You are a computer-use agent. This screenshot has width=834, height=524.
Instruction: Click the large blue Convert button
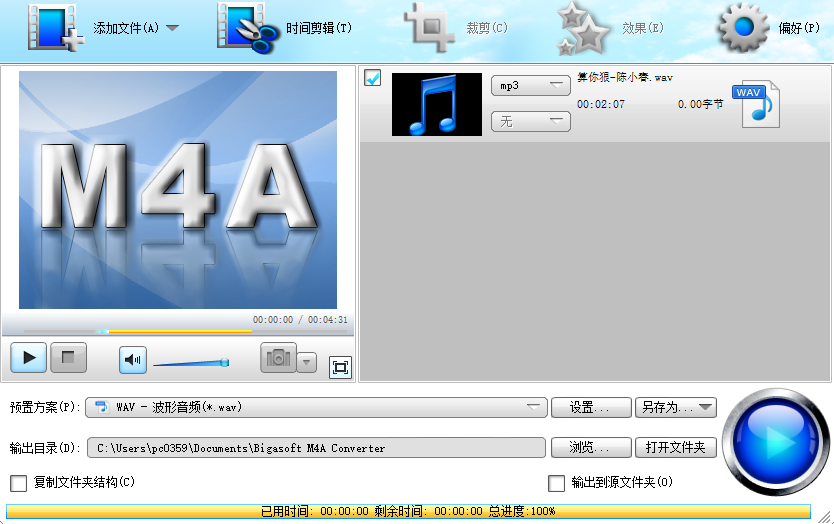[776, 442]
